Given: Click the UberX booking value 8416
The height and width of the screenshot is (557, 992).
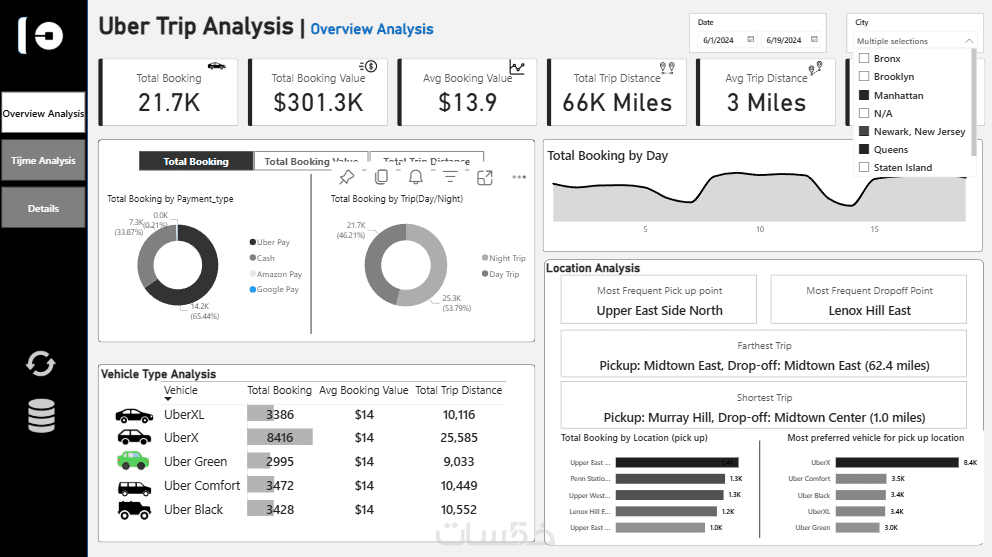Looking at the screenshot, I should [280, 437].
